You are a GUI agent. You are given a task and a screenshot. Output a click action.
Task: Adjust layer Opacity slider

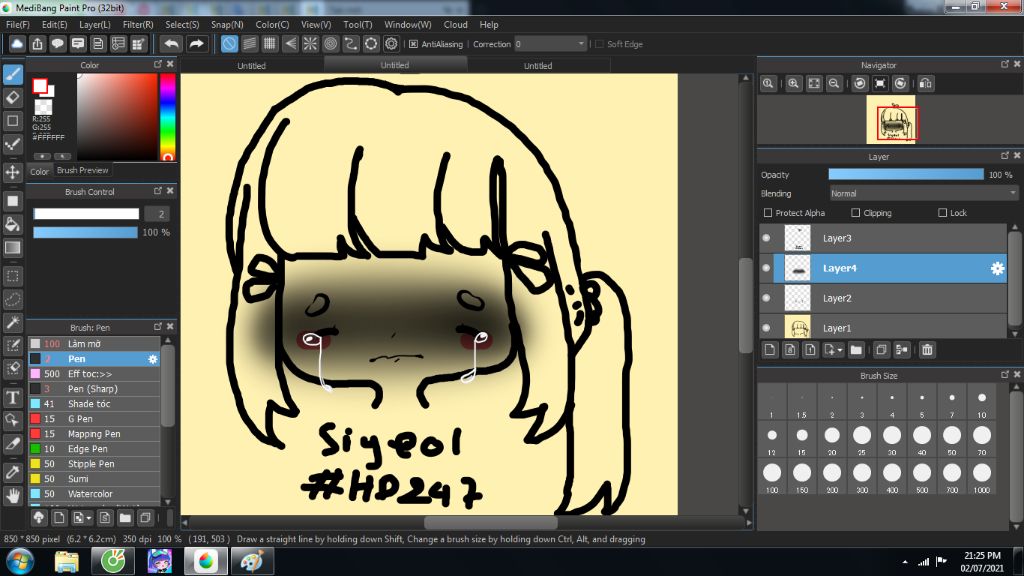pyautogui.click(x=906, y=174)
